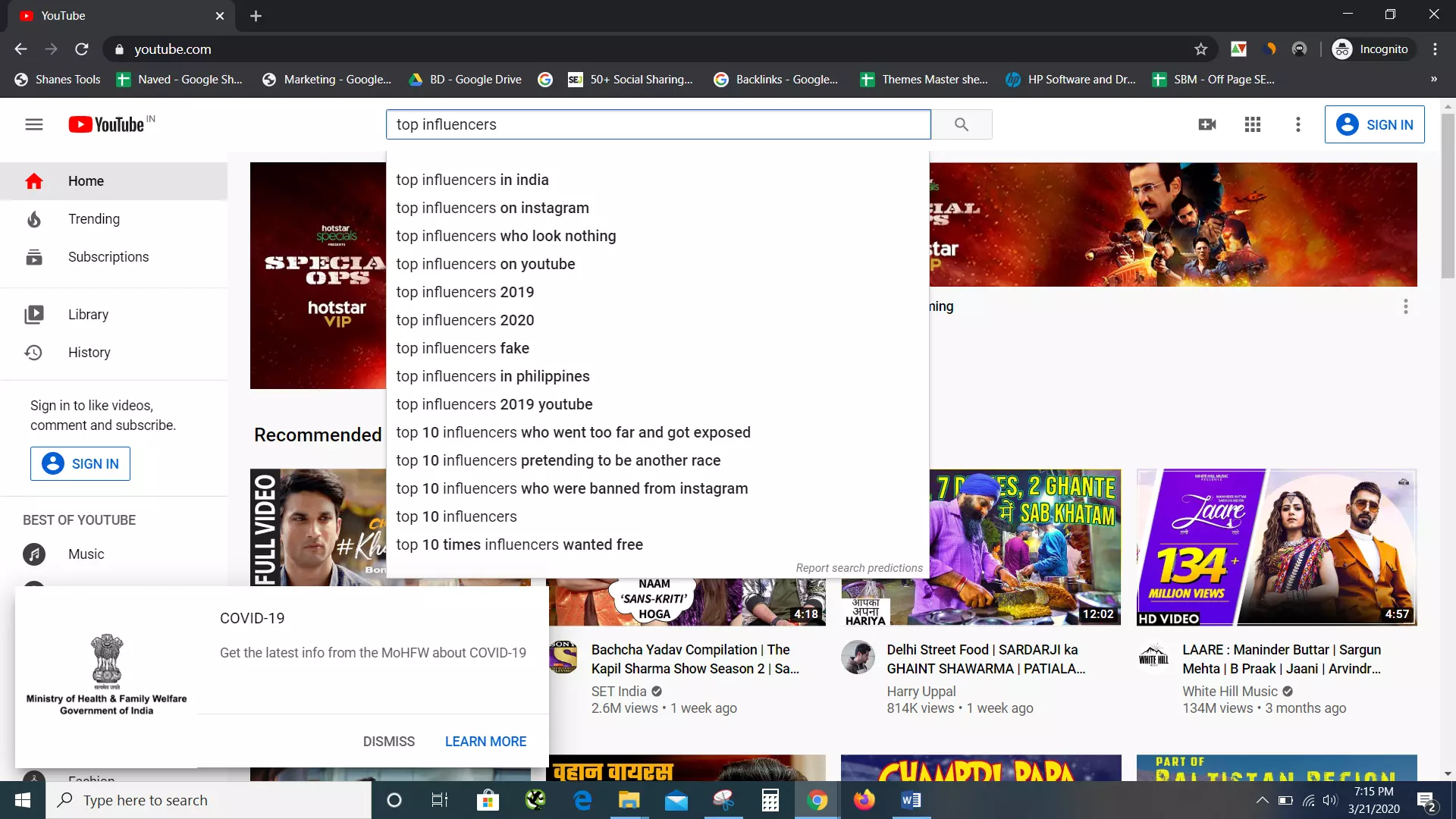1456x819 pixels.
Task: Open YouTube settings three-dot menu
Action: pyautogui.click(x=1298, y=124)
